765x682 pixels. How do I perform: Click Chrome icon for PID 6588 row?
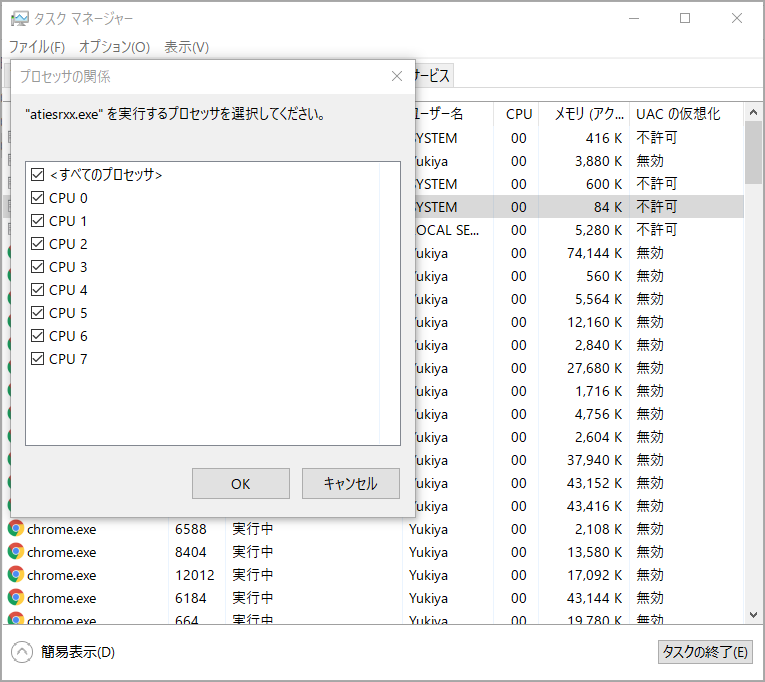click(x=16, y=528)
